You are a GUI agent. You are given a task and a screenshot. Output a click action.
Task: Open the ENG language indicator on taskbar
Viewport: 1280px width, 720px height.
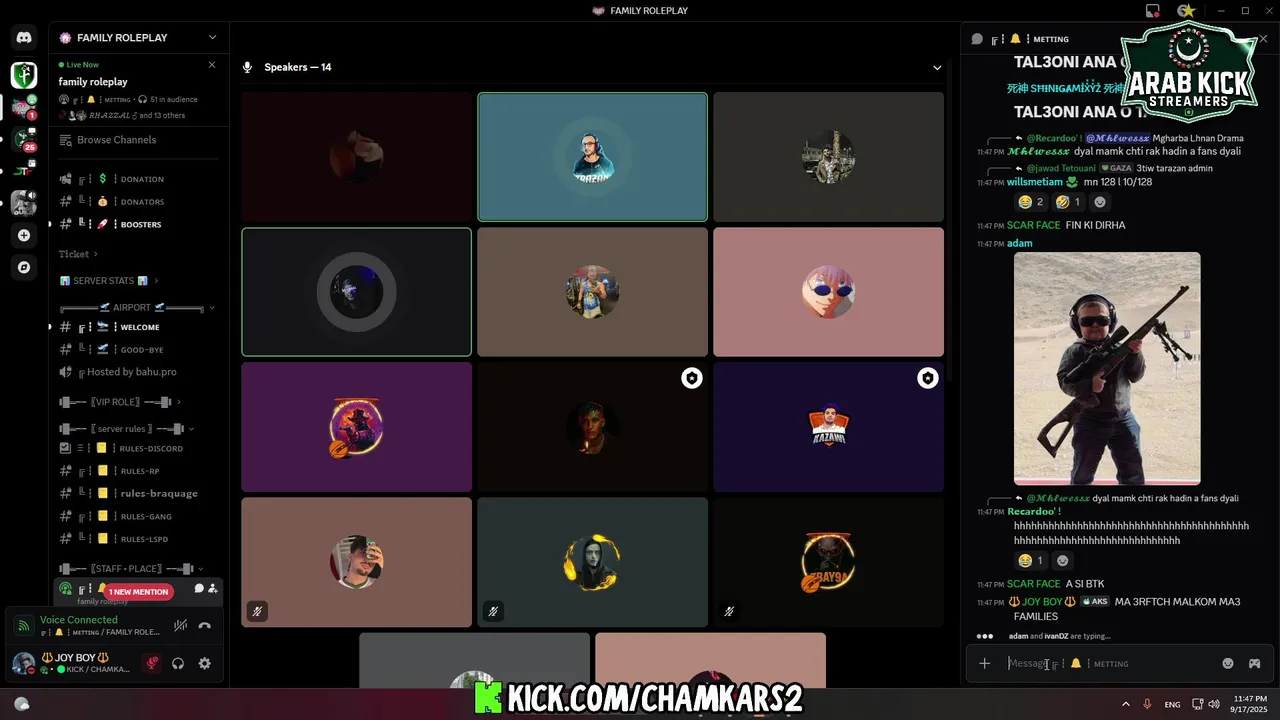click(x=1172, y=704)
